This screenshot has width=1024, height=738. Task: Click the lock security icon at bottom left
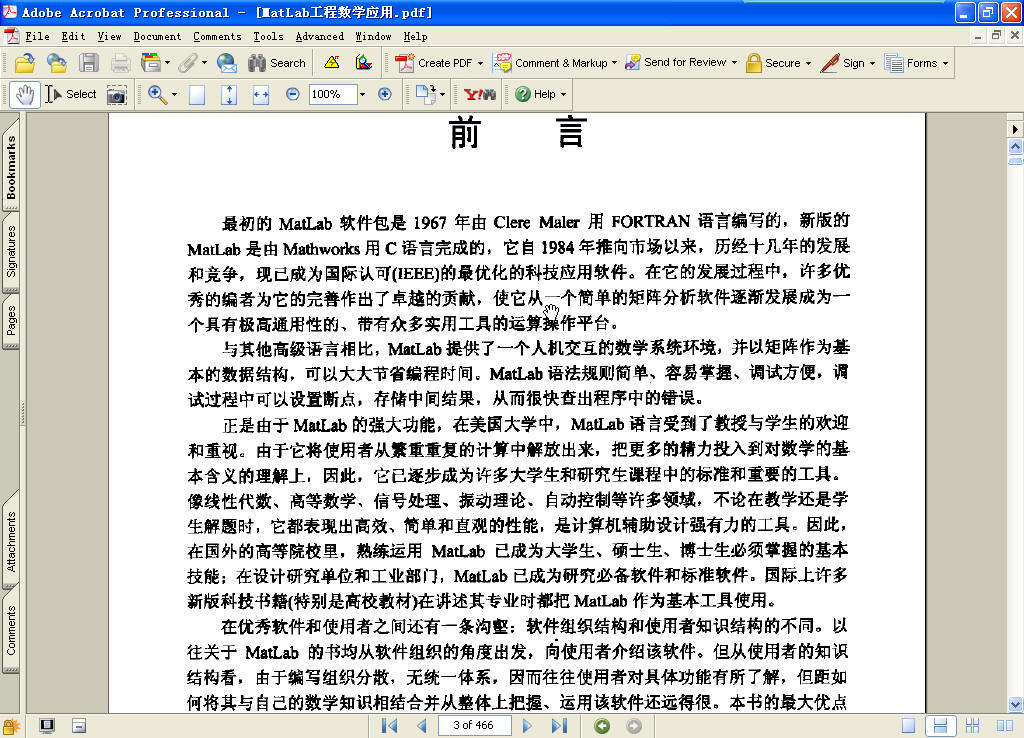coord(11,726)
